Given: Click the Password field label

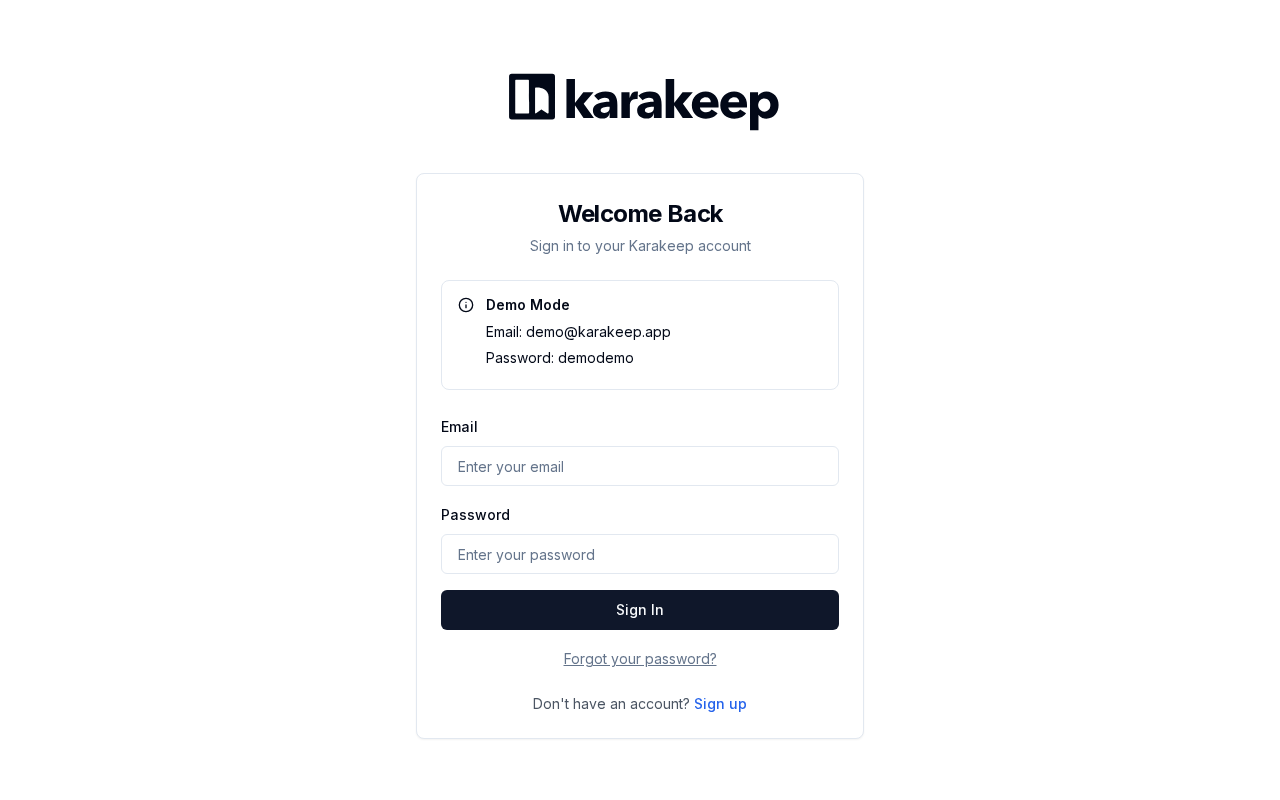Looking at the screenshot, I should tap(475, 515).
